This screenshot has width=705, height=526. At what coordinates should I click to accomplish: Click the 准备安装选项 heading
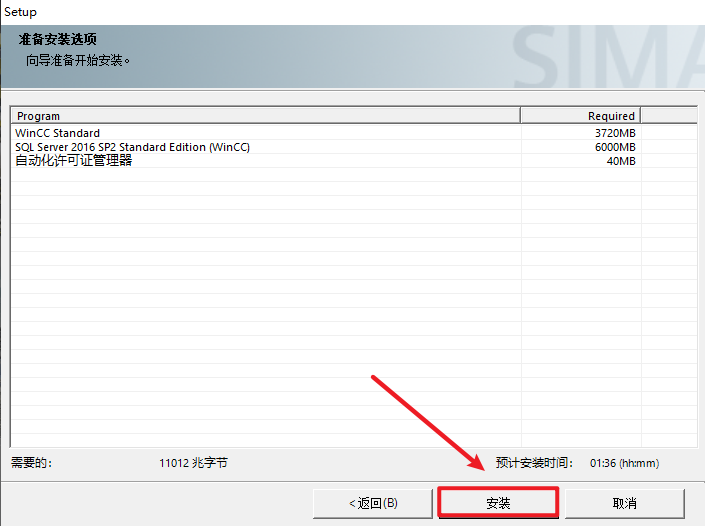(x=57, y=40)
